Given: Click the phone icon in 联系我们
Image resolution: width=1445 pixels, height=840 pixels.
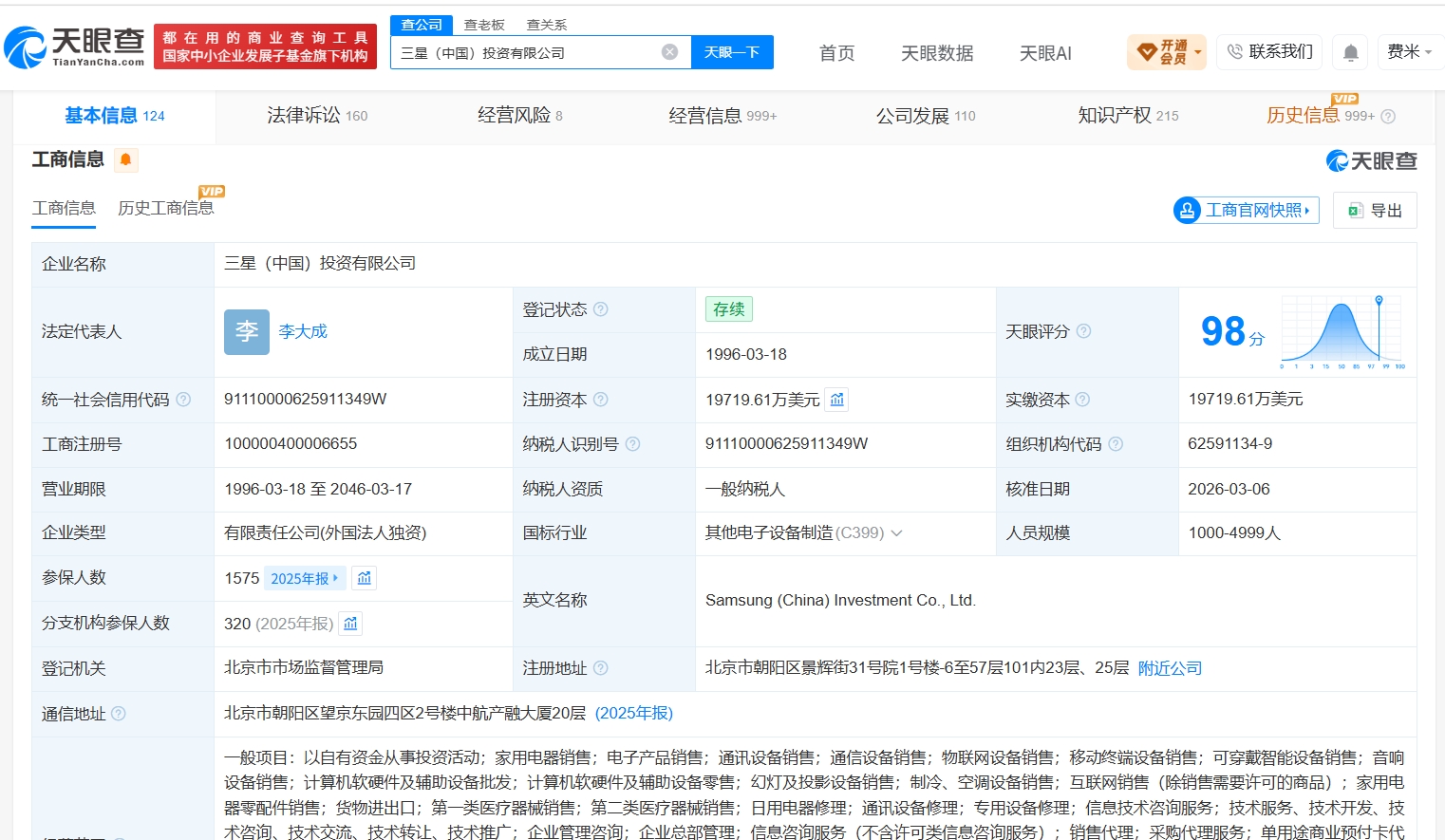Looking at the screenshot, I should point(1234,51).
